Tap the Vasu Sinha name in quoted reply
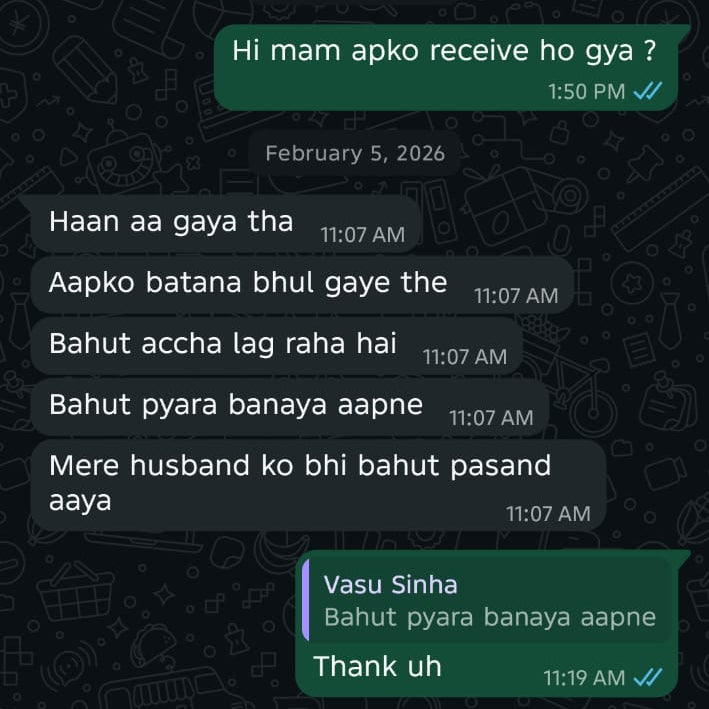 [391, 584]
